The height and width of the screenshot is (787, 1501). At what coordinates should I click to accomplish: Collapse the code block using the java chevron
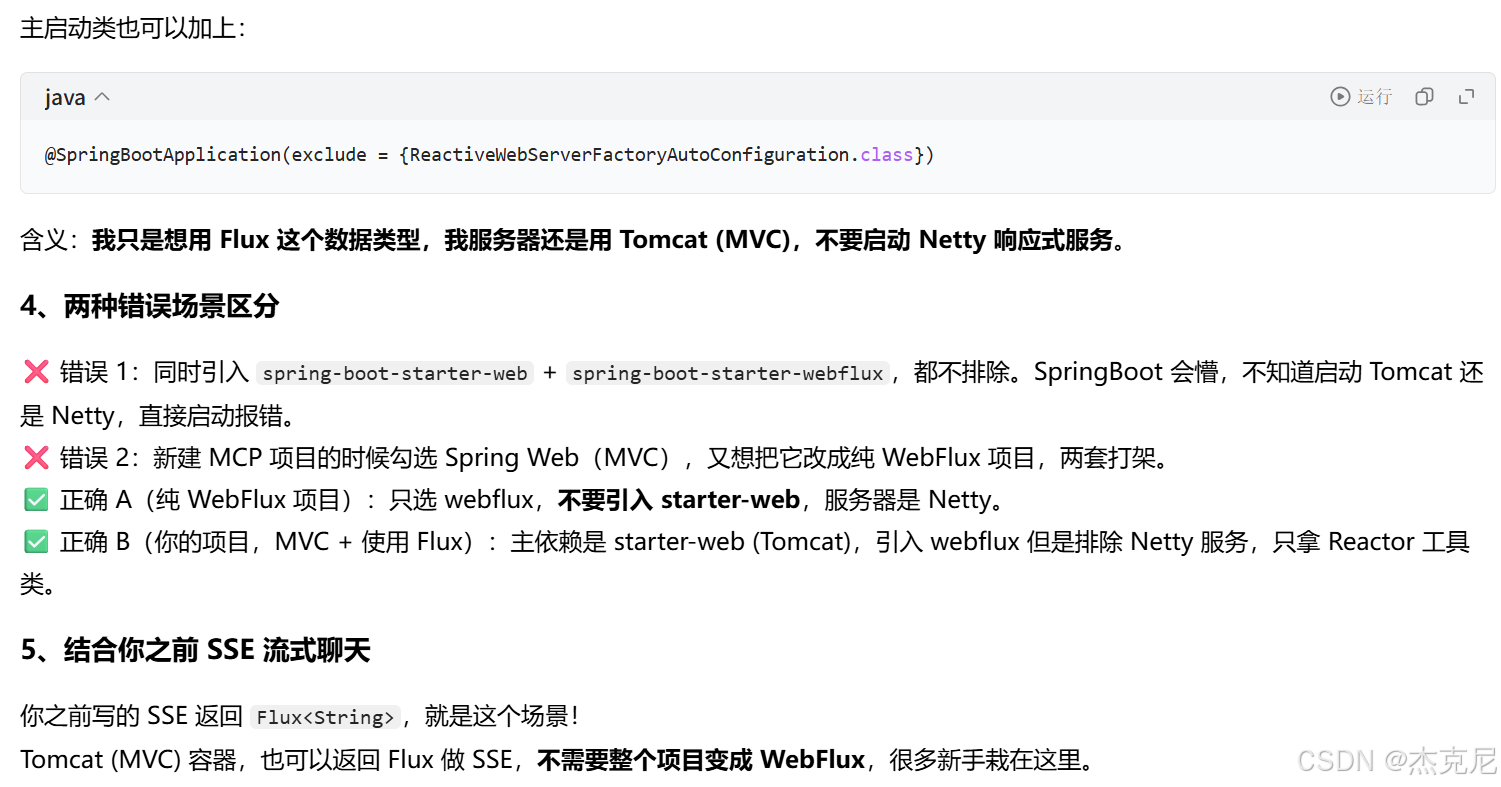point(102,98)
